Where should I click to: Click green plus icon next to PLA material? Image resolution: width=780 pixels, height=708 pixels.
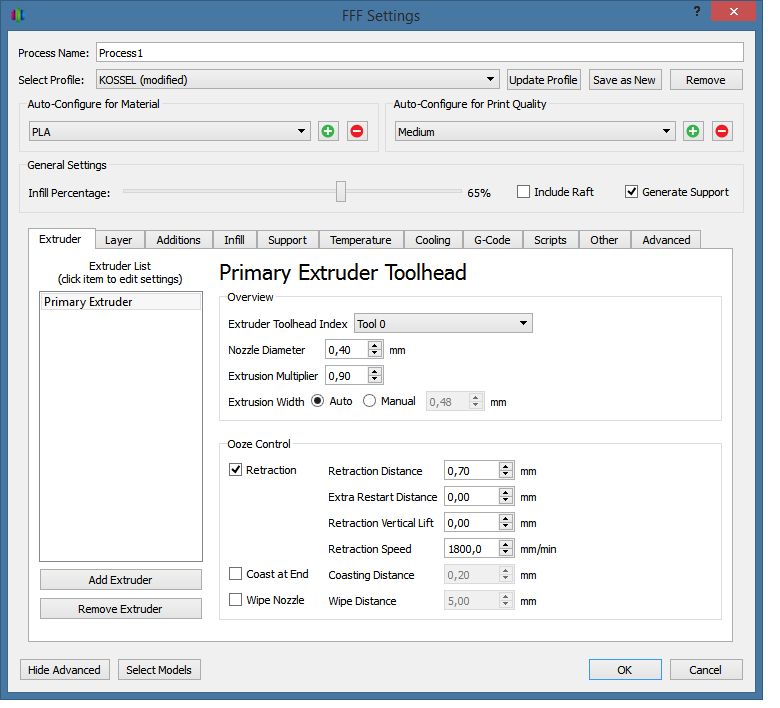coord(328,132)
